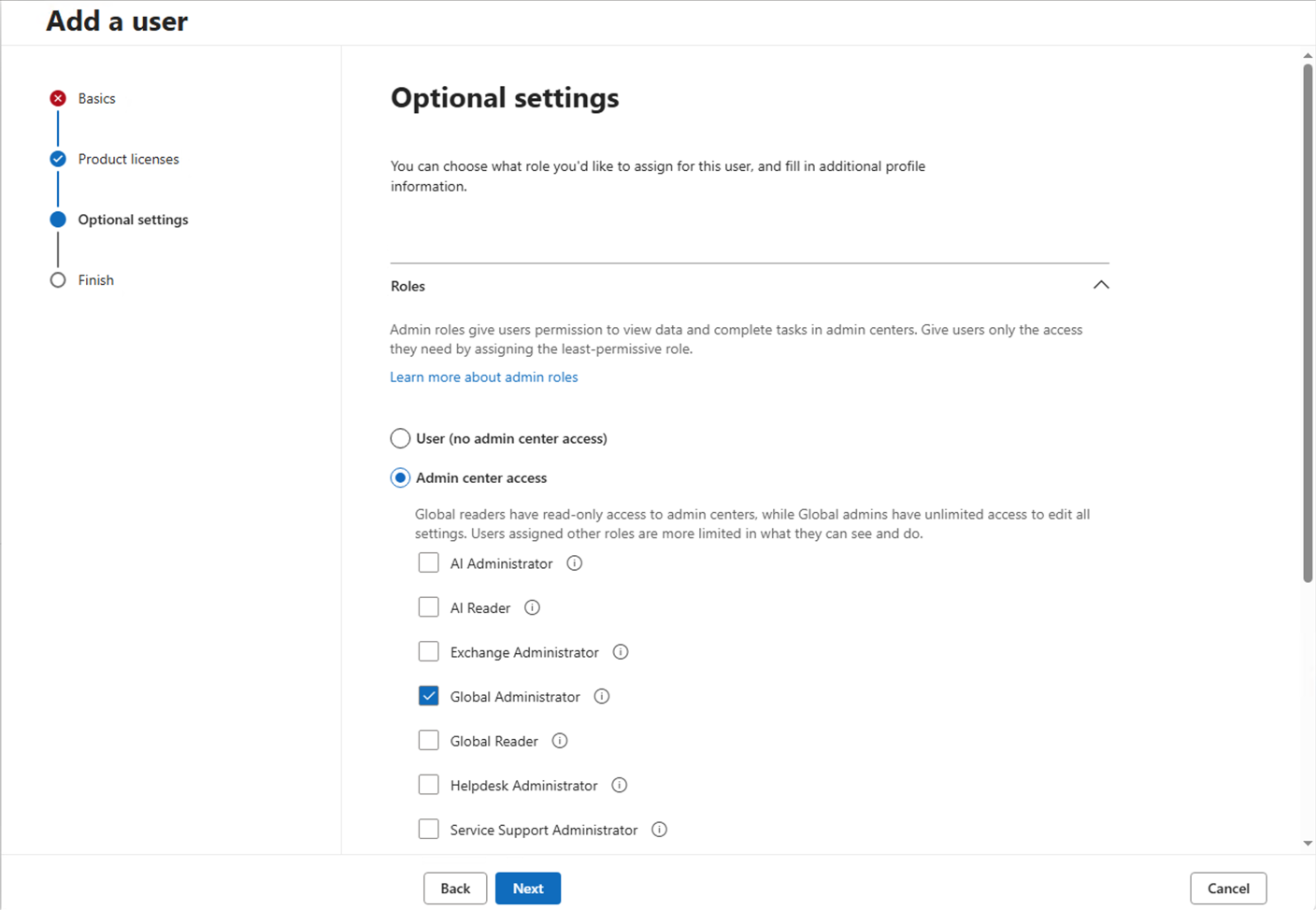Click the info icon beside AI Reader
The height and width of the screenshot is (910, 1316).
click(x=532, y=607)
